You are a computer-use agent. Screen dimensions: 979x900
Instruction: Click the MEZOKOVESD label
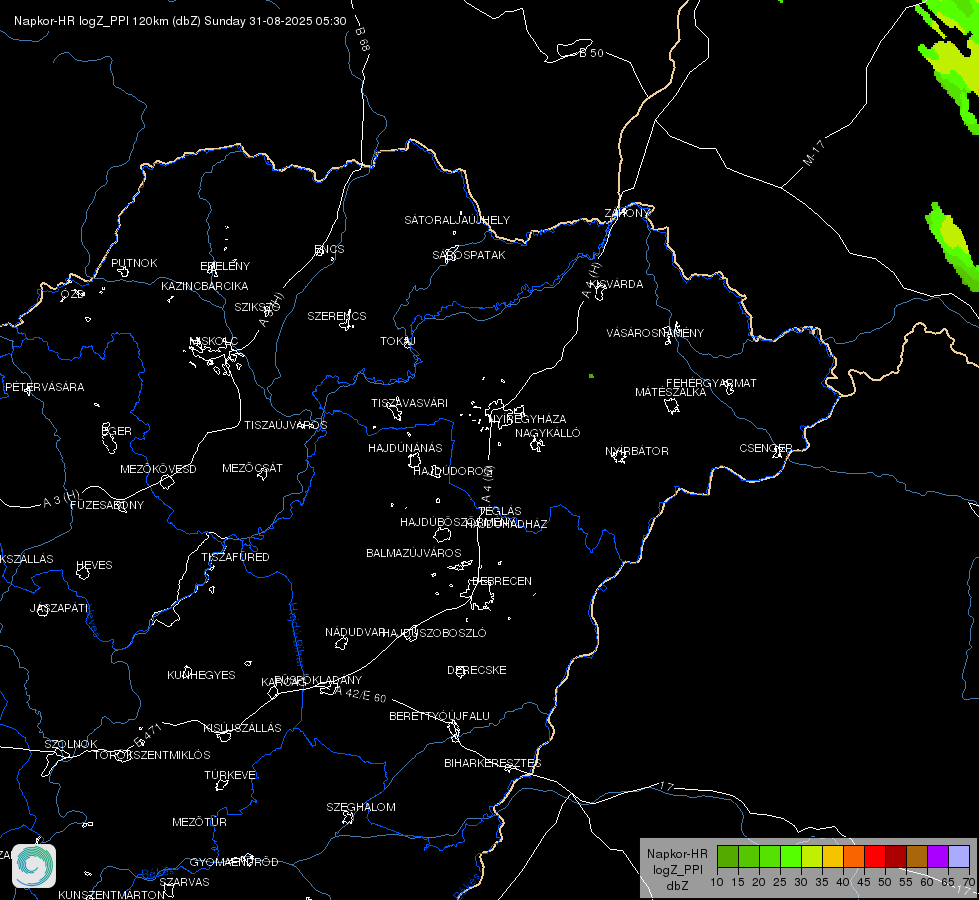[x=159, y=469]
